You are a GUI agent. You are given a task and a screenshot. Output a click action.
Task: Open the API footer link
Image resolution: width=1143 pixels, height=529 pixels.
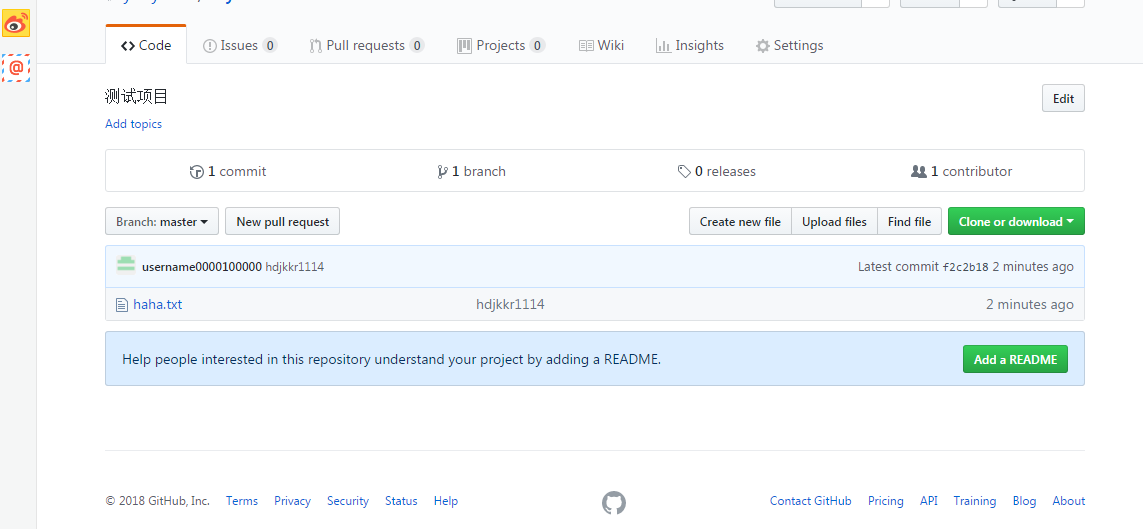929,501
